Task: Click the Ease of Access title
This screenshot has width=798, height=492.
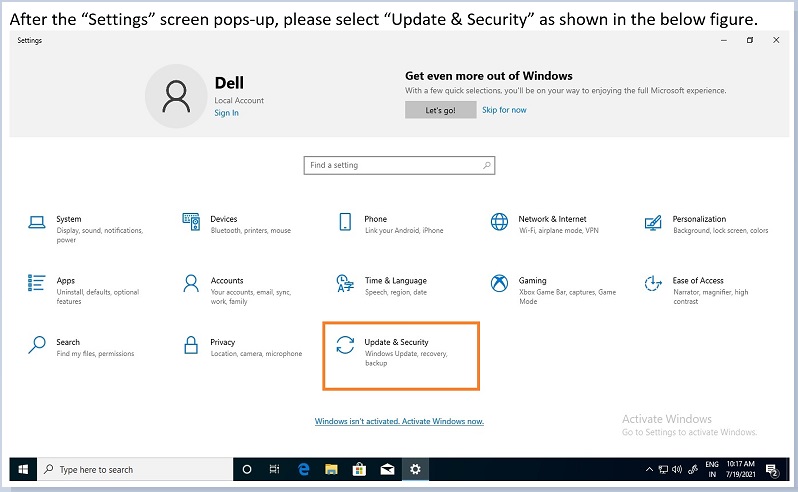Action: point(698,281)
